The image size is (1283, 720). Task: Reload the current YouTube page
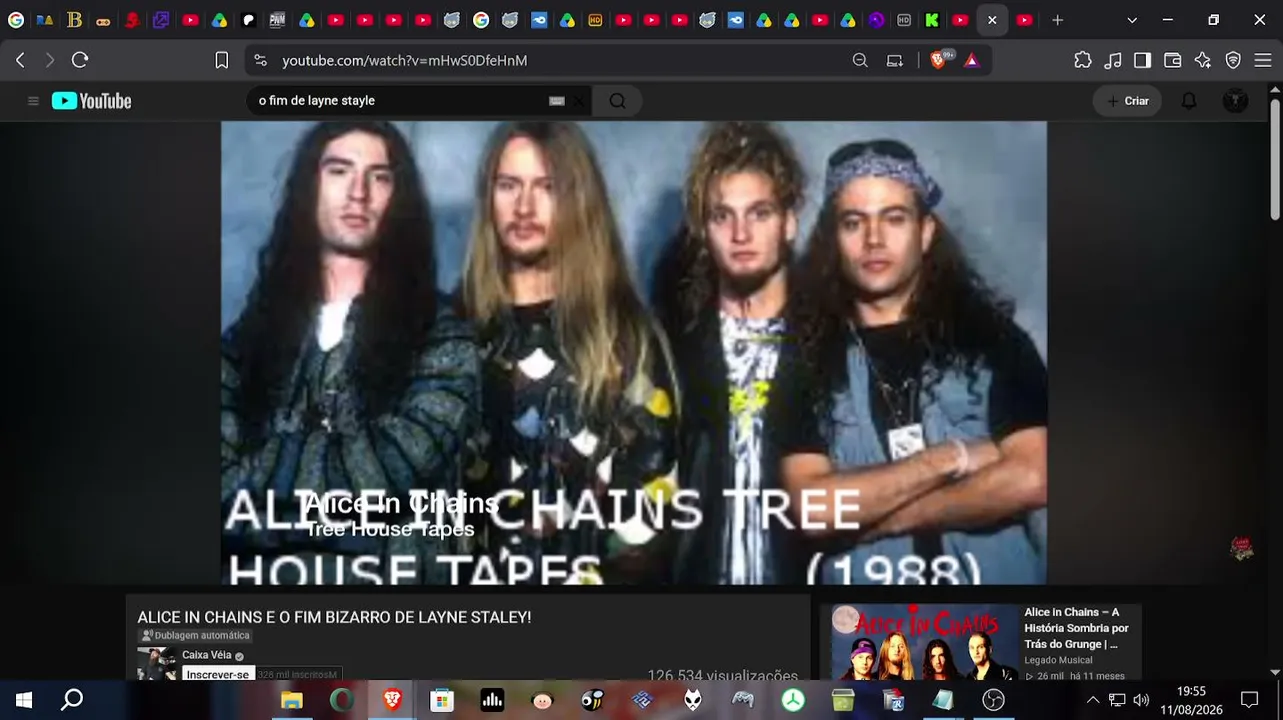(80, 60)
